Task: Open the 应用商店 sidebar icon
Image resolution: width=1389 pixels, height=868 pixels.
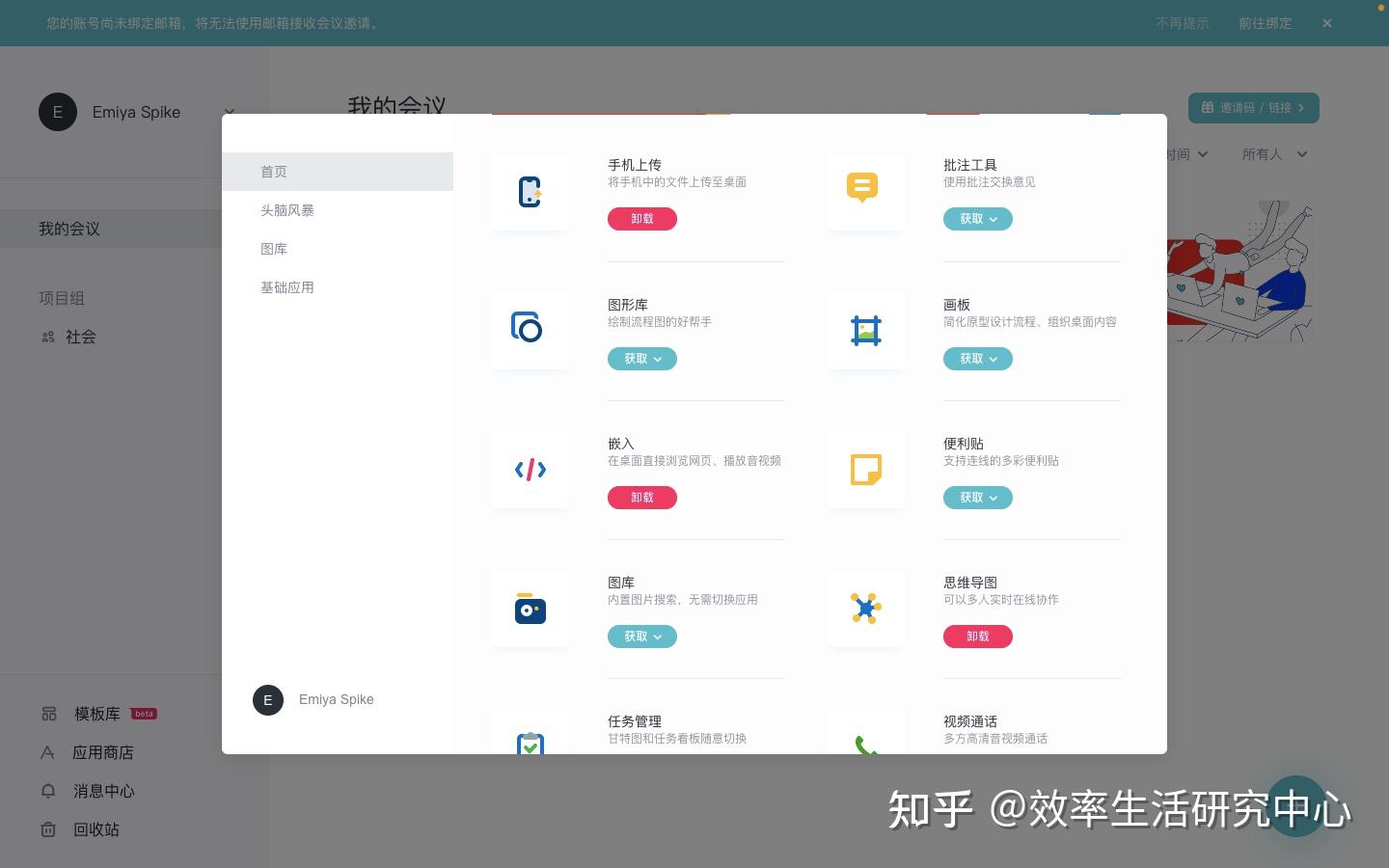Action: pos(47,752)
